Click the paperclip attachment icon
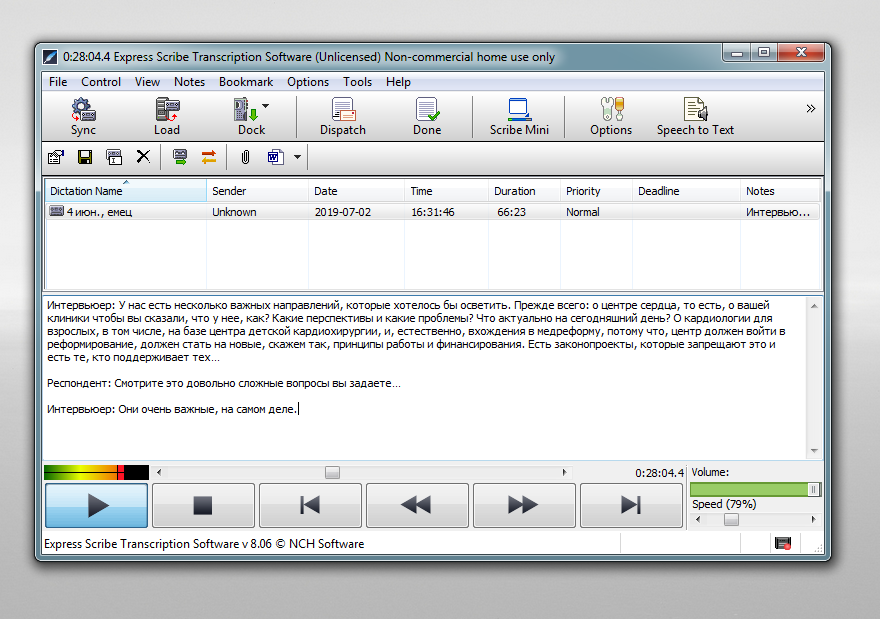 (245, 157)
